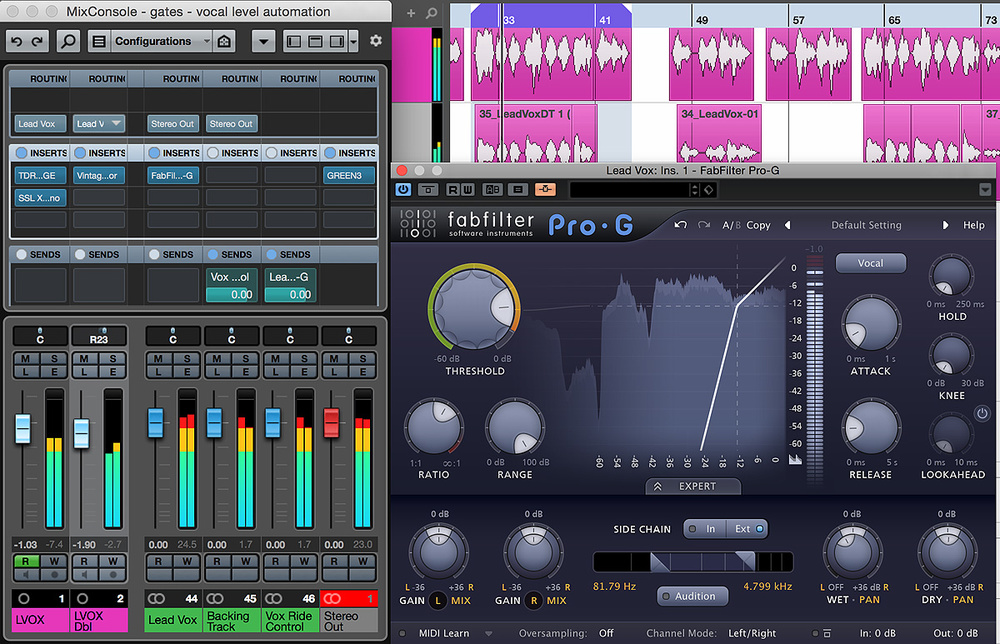Toggle FabFilter A/B comparison
Screen dimensions: 1000x644
tap(732, 225)
